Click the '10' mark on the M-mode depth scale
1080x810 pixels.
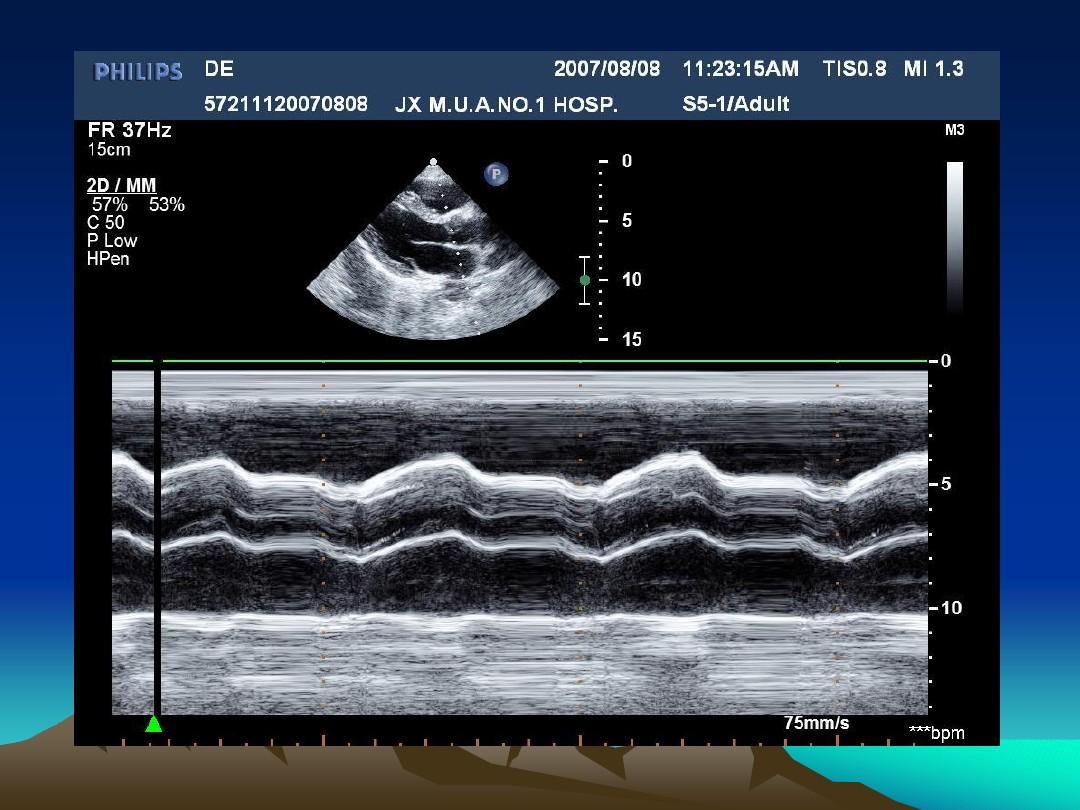coord(951,608)
